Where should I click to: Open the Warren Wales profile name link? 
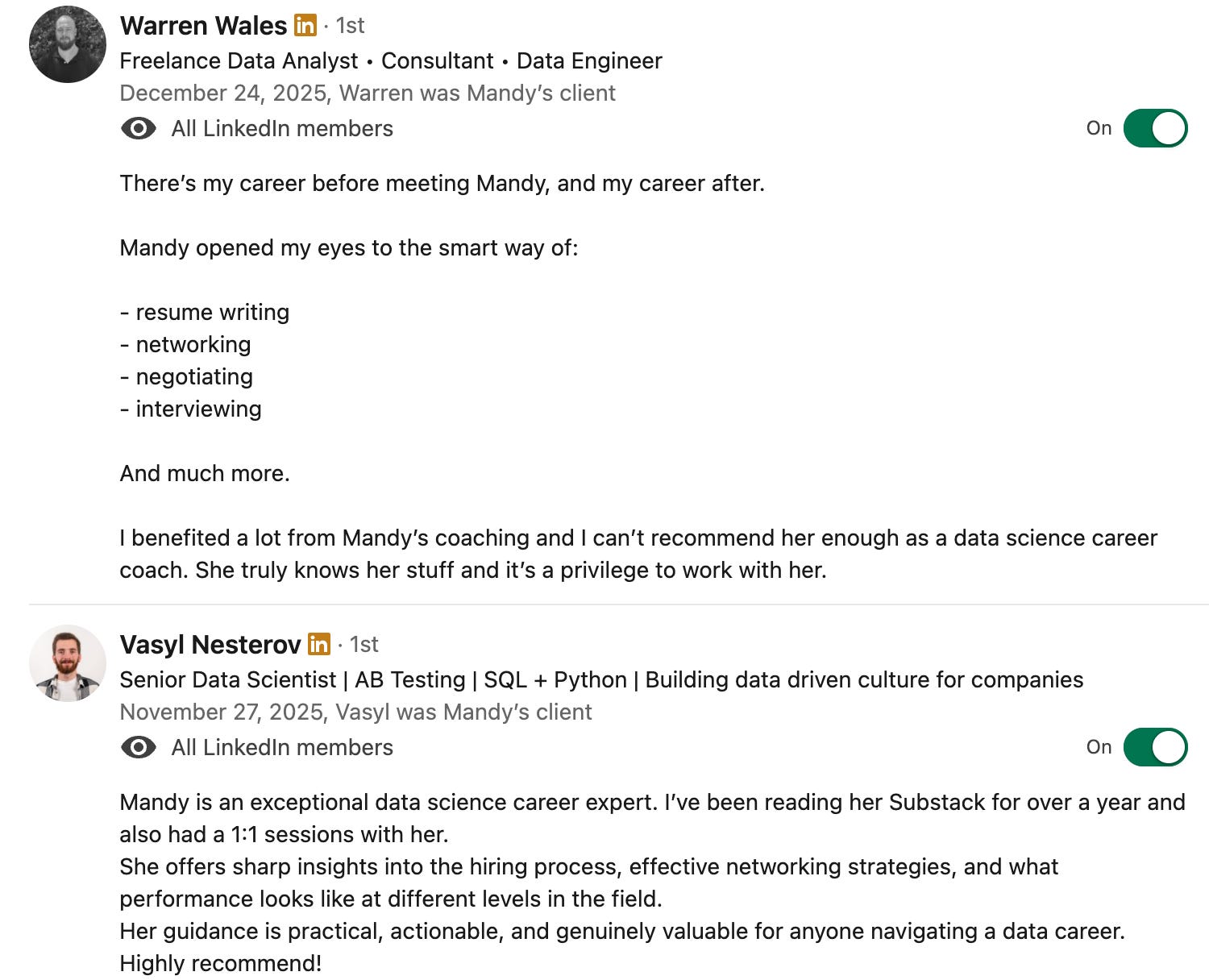click(x=203, y=26)
